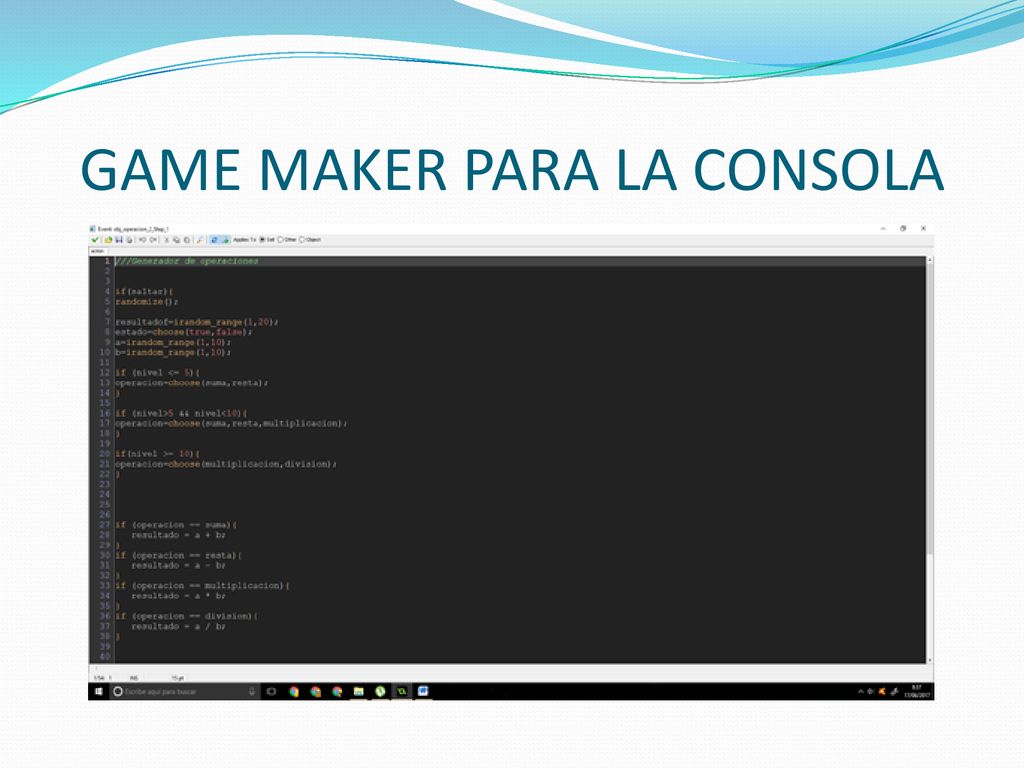Select the Self applies-to radio button

[267, 240]
